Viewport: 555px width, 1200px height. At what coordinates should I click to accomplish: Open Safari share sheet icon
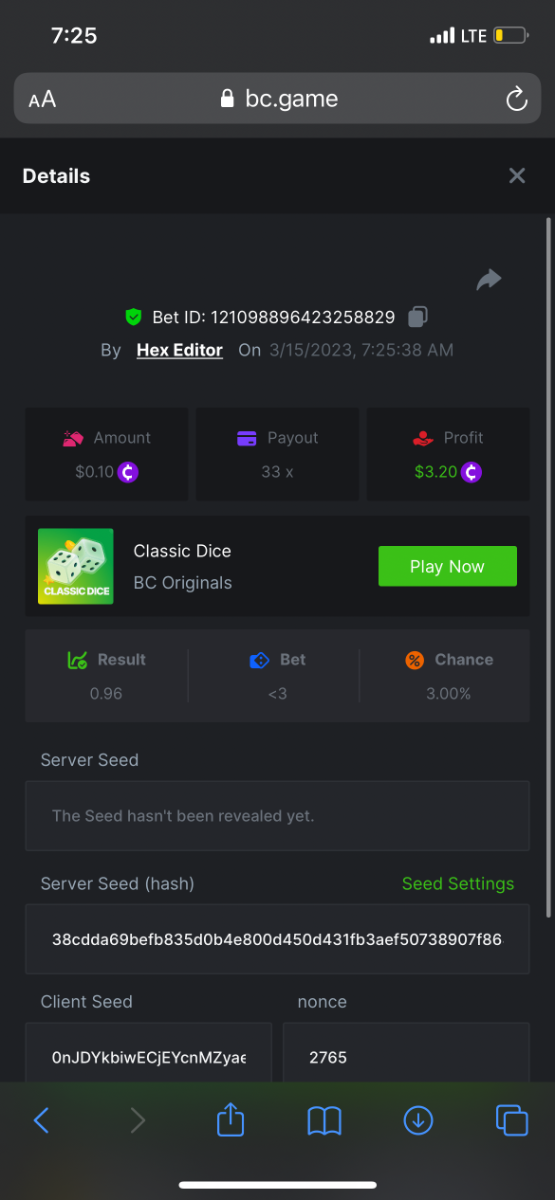tap(230, 1120)
